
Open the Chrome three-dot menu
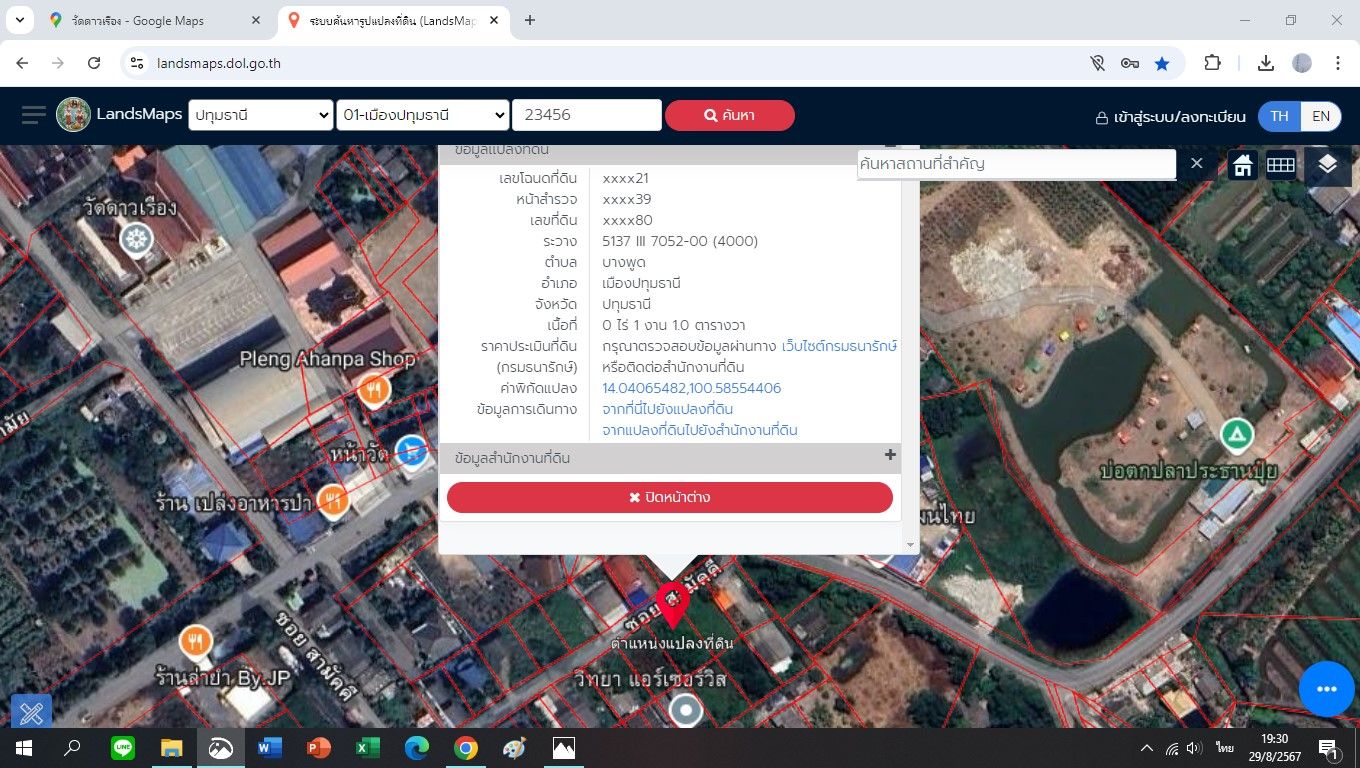(1338, 63)
